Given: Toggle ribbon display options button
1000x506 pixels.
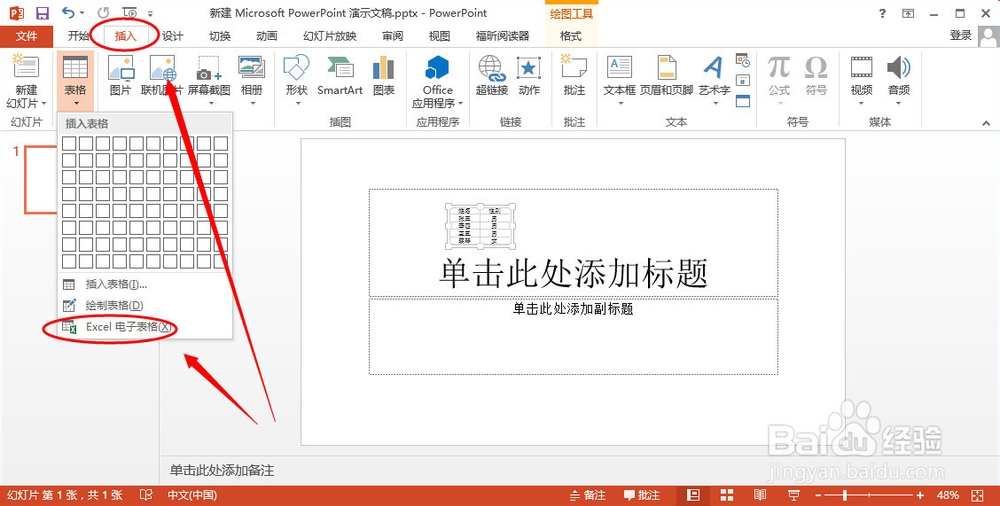Looking at the screenshot, I should [x=909, y=13].
